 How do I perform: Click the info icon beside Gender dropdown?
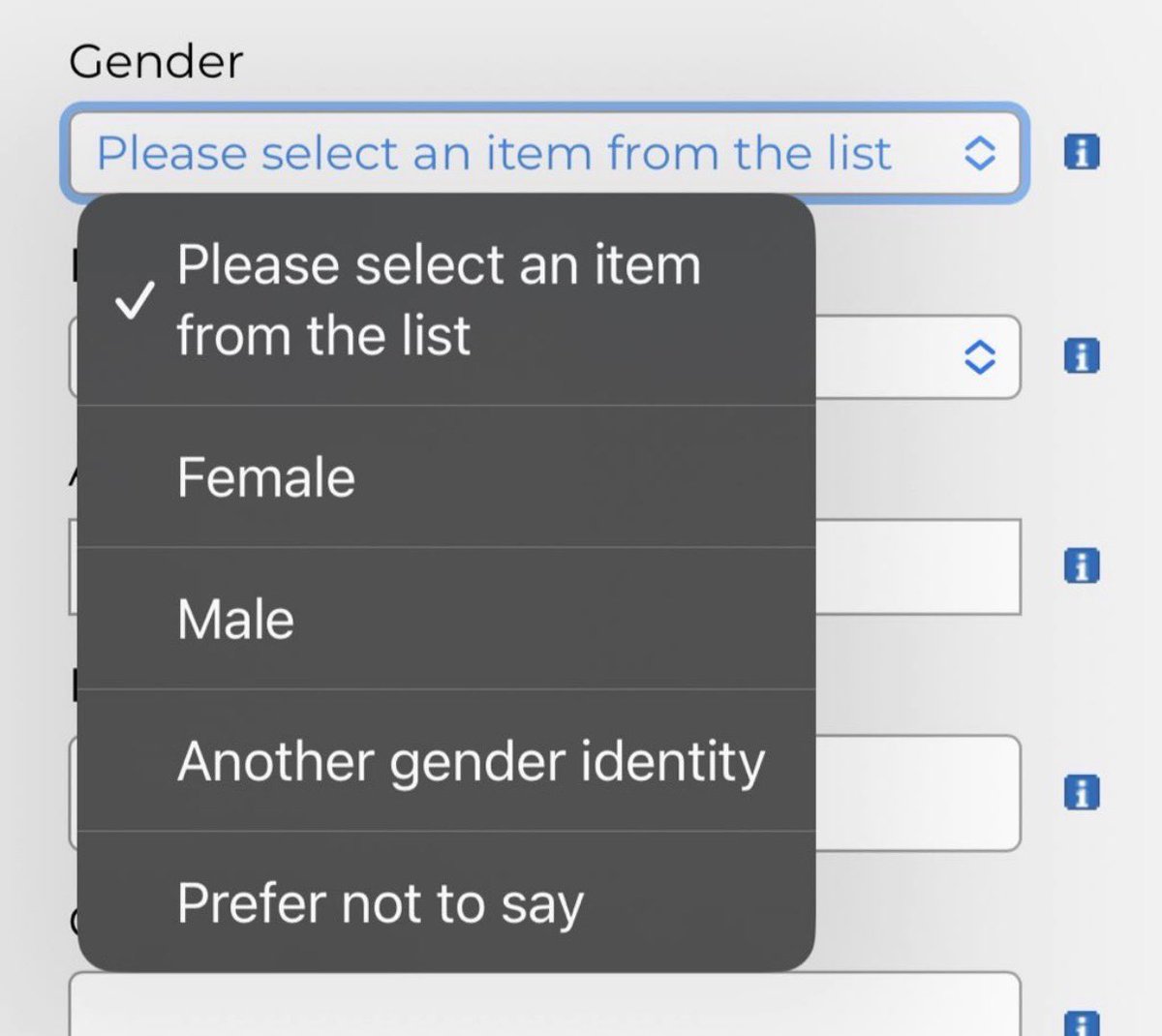click(x=1082, y=152)
